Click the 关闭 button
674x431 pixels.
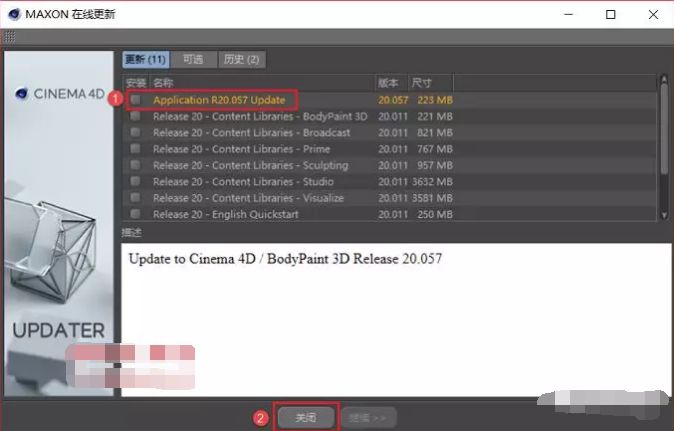[x=306, y=417]
